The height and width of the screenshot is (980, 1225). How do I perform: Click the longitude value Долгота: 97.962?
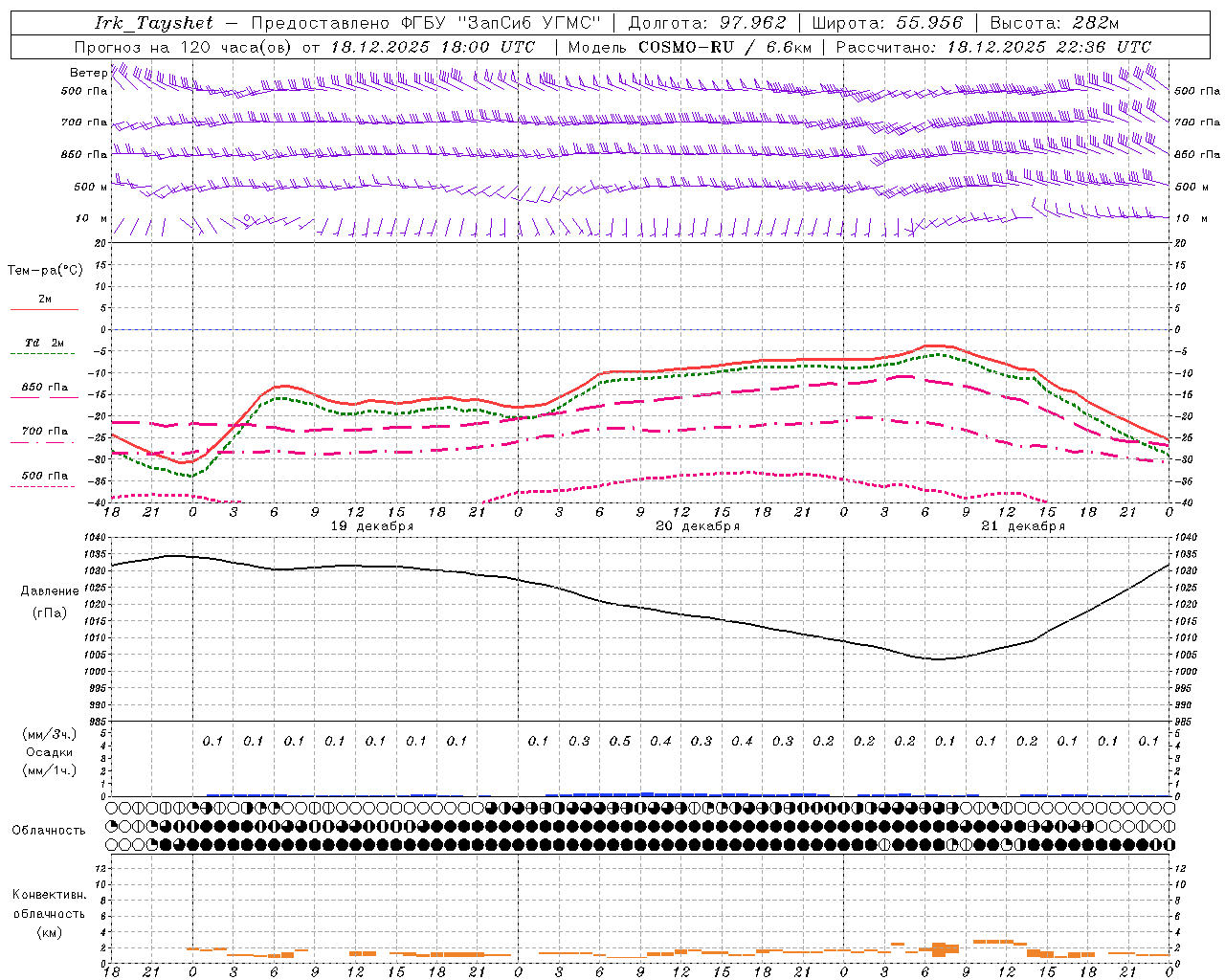tap(707, 23)
